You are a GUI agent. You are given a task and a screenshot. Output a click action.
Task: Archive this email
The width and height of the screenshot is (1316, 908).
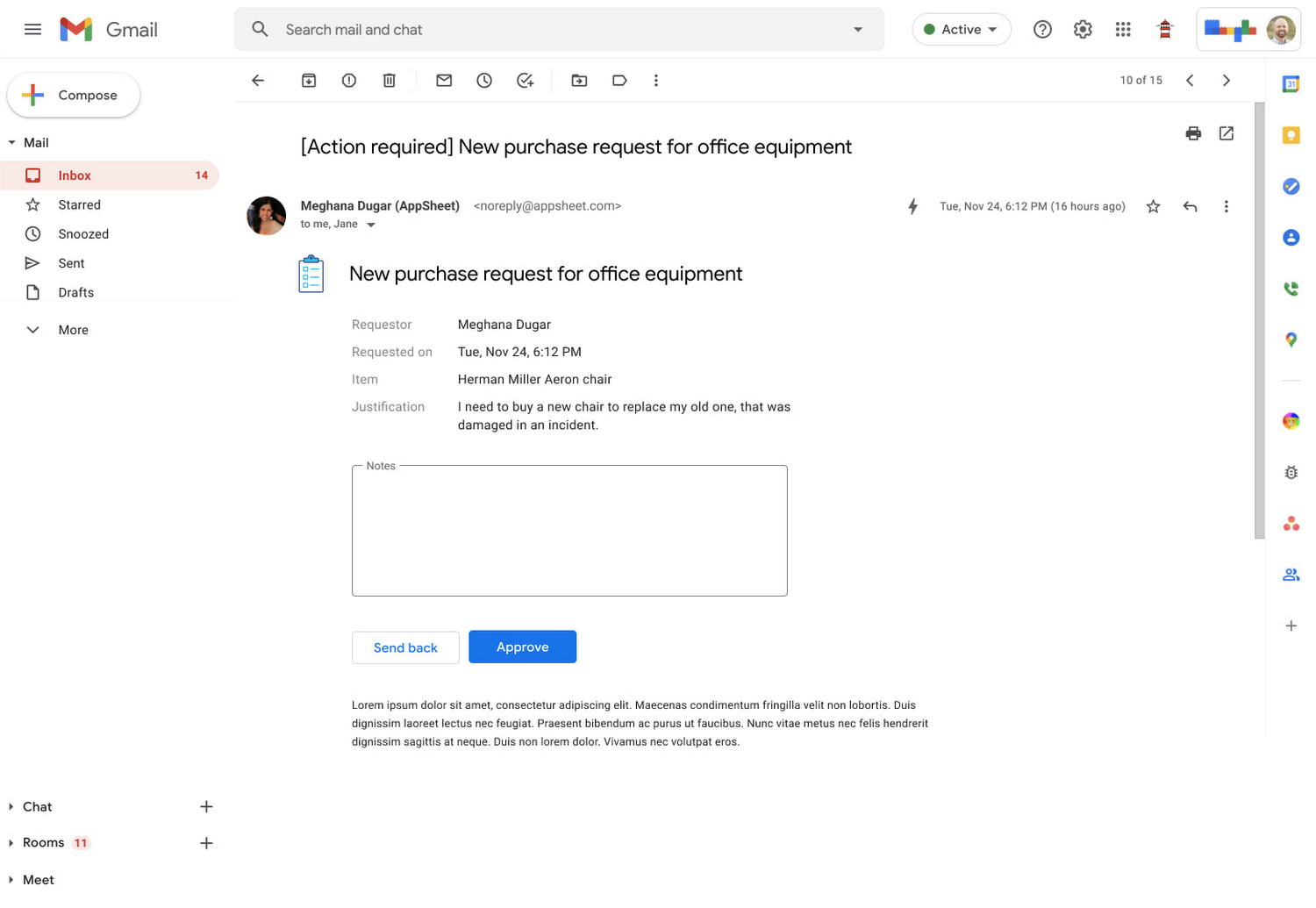(309, 80)
